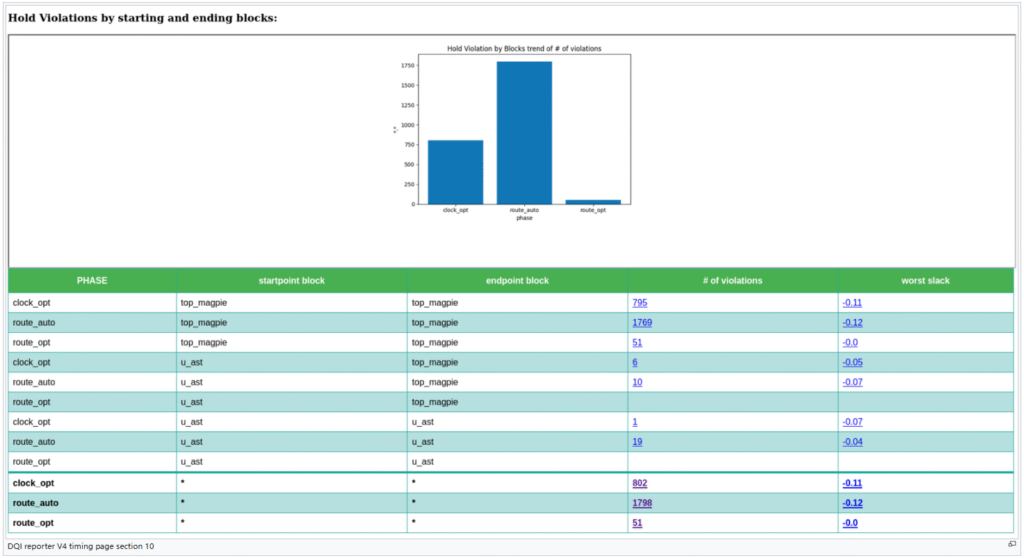Viewport: 1024px width, 558px height.
Task: Open the 6 violations link
Action: 635,362
